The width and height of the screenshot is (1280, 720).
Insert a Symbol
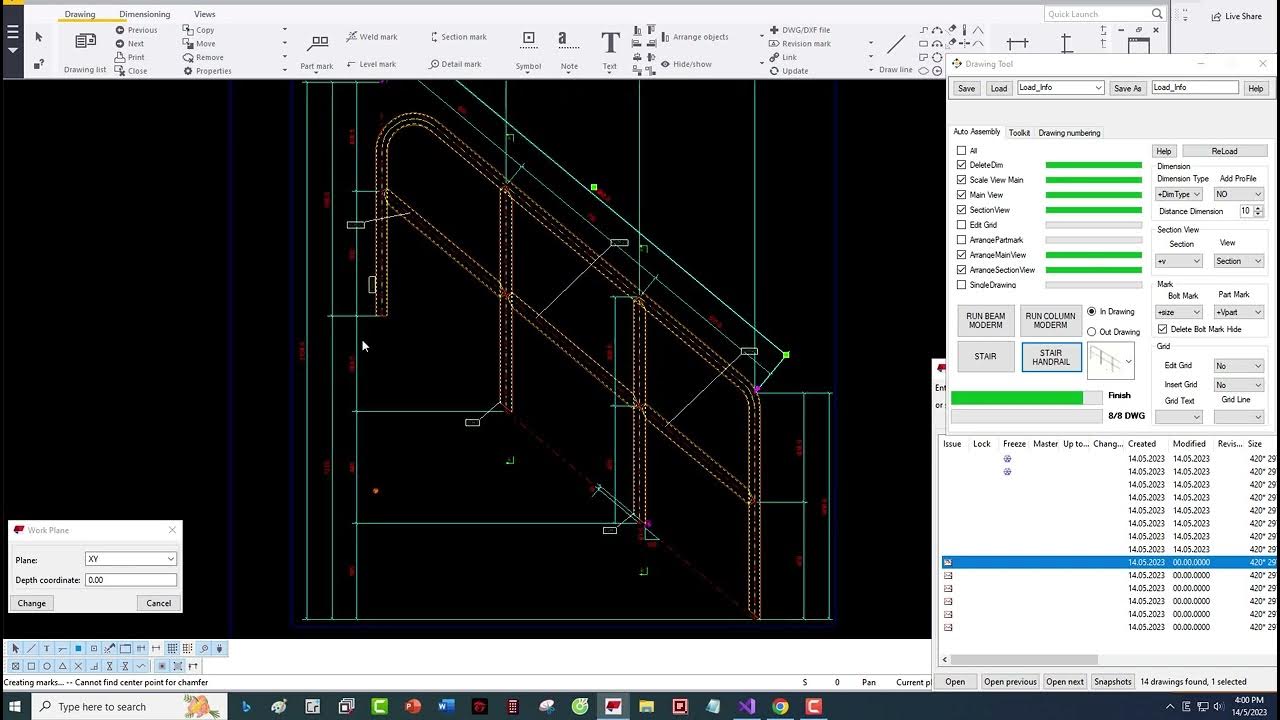[x=528, y=50]
